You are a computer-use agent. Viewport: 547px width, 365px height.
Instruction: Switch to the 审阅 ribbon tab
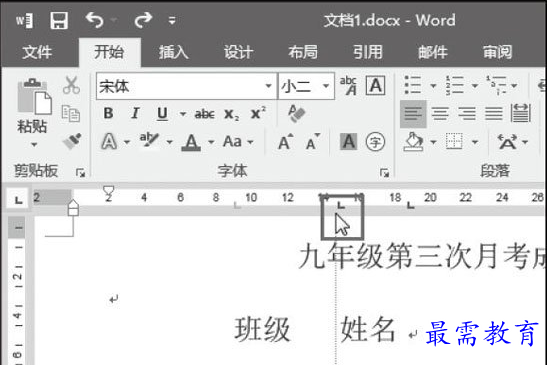tap(497, 52)
